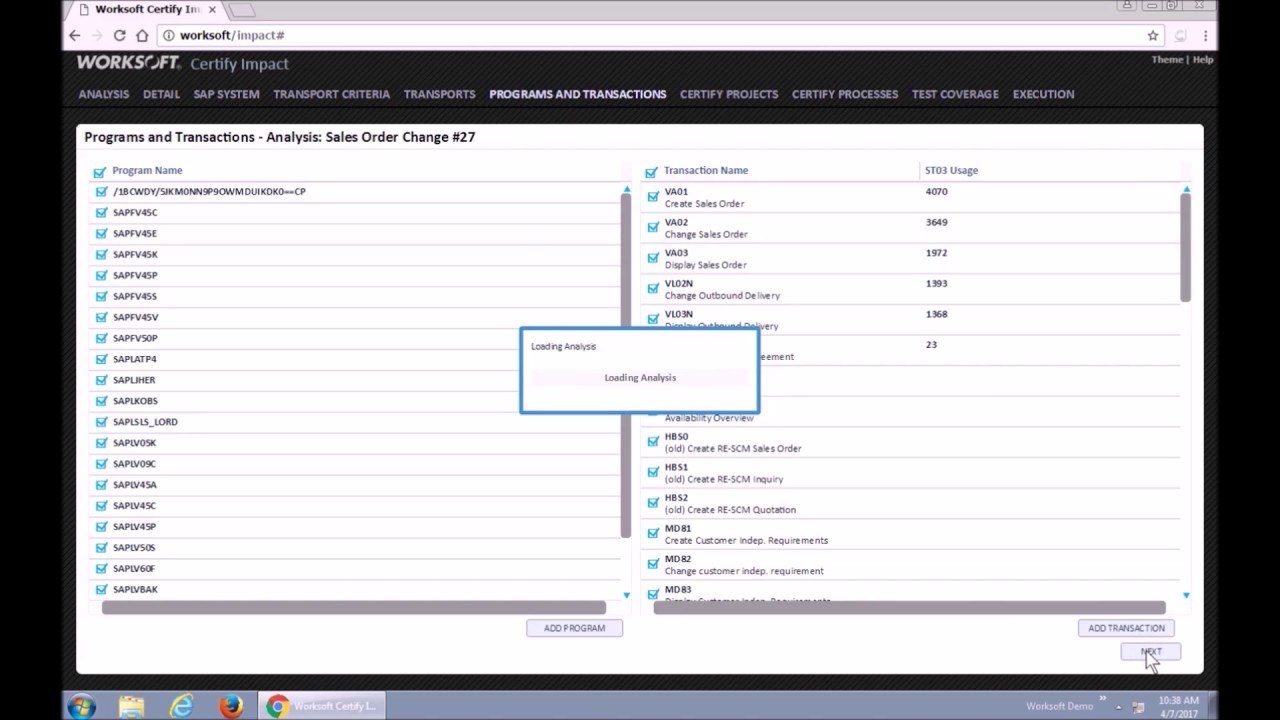Launch Firefox from taskbar
The height and width of the screenshot is (720, 1280).
point(231,706)
